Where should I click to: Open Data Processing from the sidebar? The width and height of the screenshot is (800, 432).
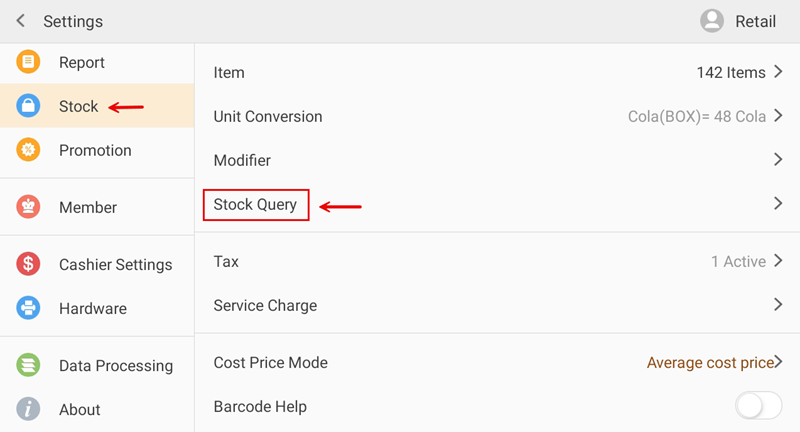116,365
